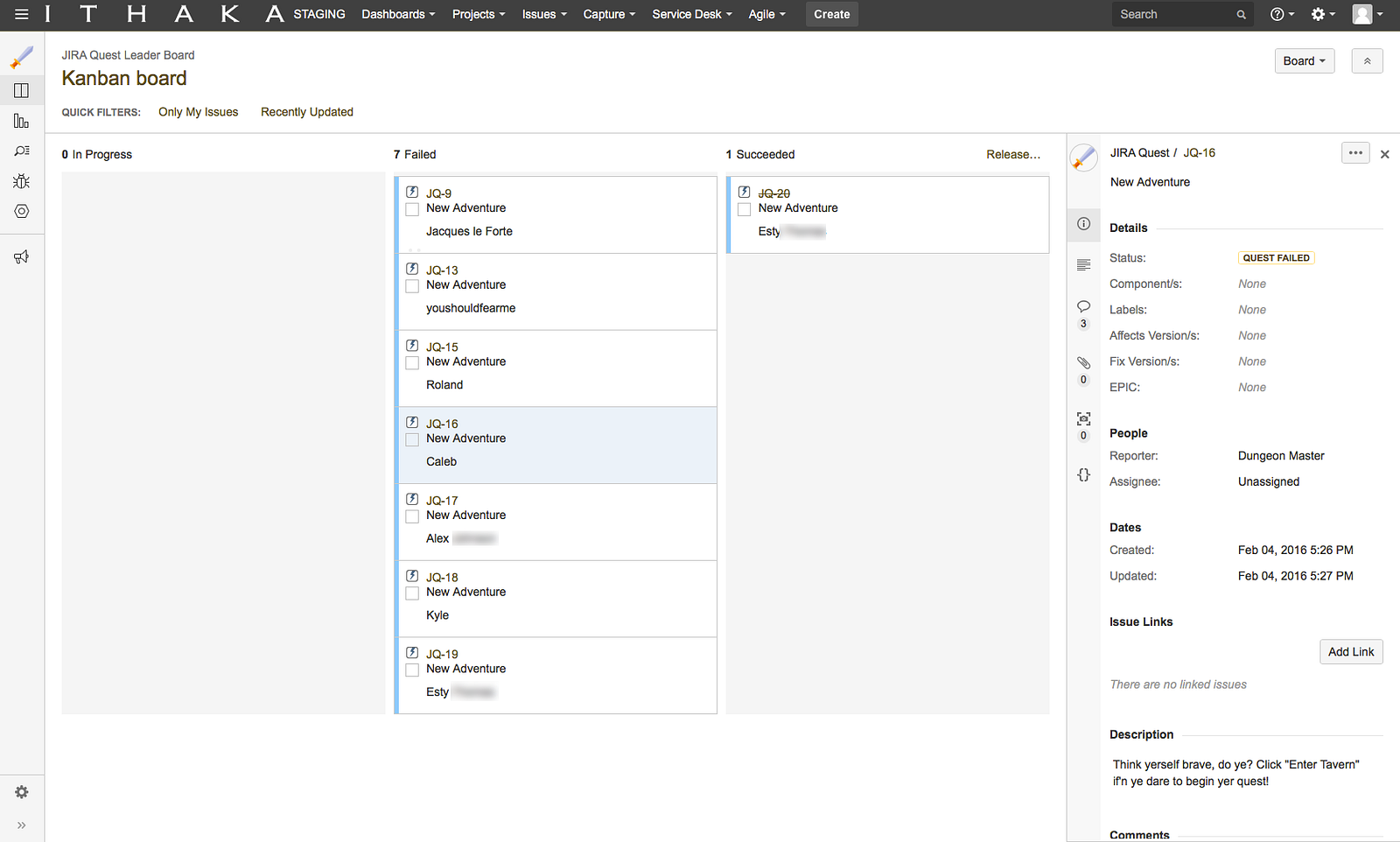Click the issue type icon on JQ-20
Image resolution: width=1400 pixels, height=842 pixels.
point(745,192)
